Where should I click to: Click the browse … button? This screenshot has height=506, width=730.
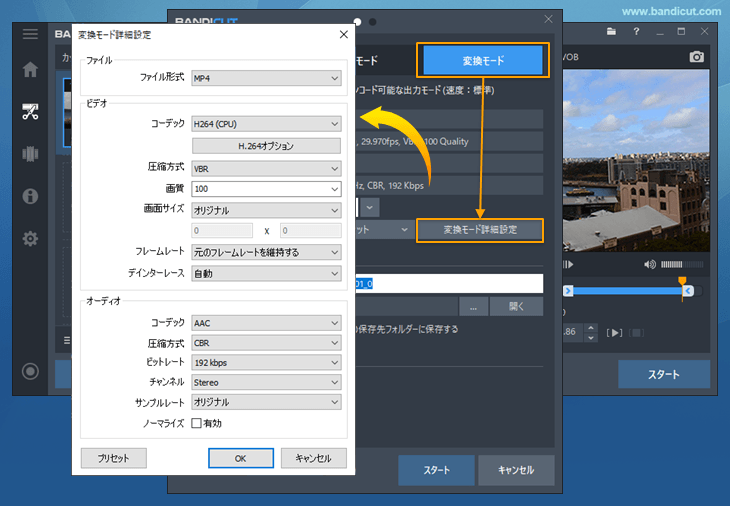click(x=473, y=307)
